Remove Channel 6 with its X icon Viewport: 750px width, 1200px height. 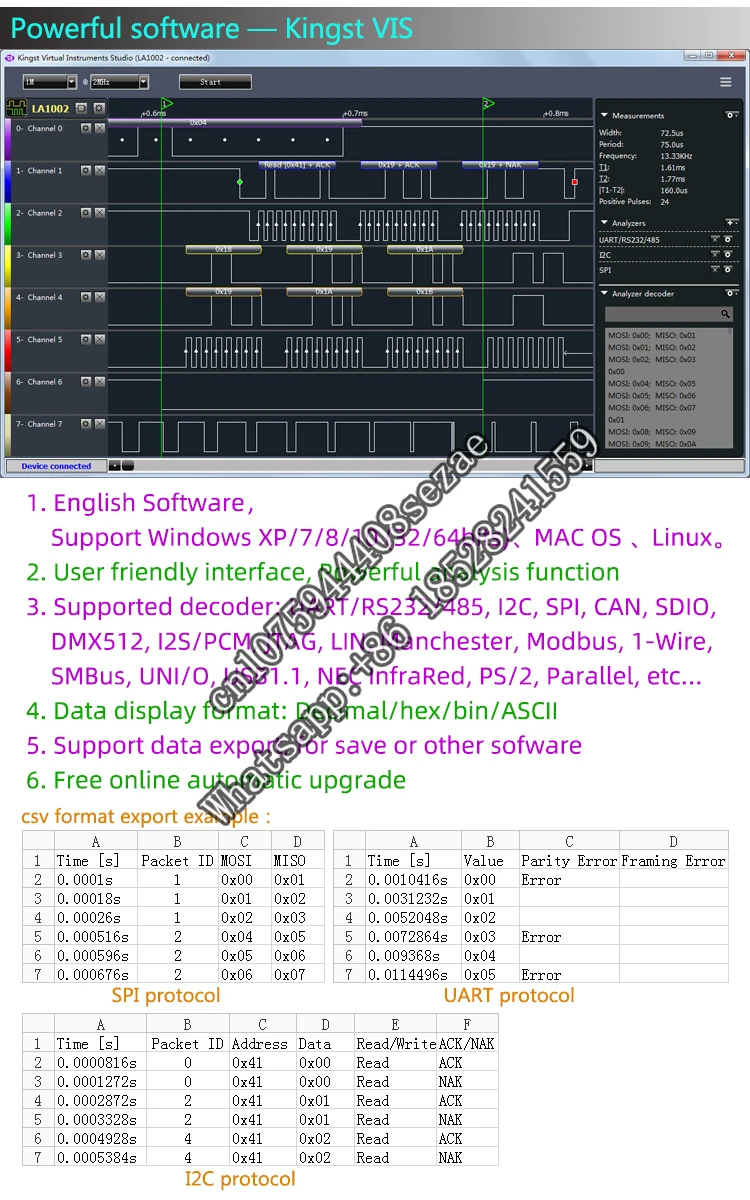tap(100, 382)
